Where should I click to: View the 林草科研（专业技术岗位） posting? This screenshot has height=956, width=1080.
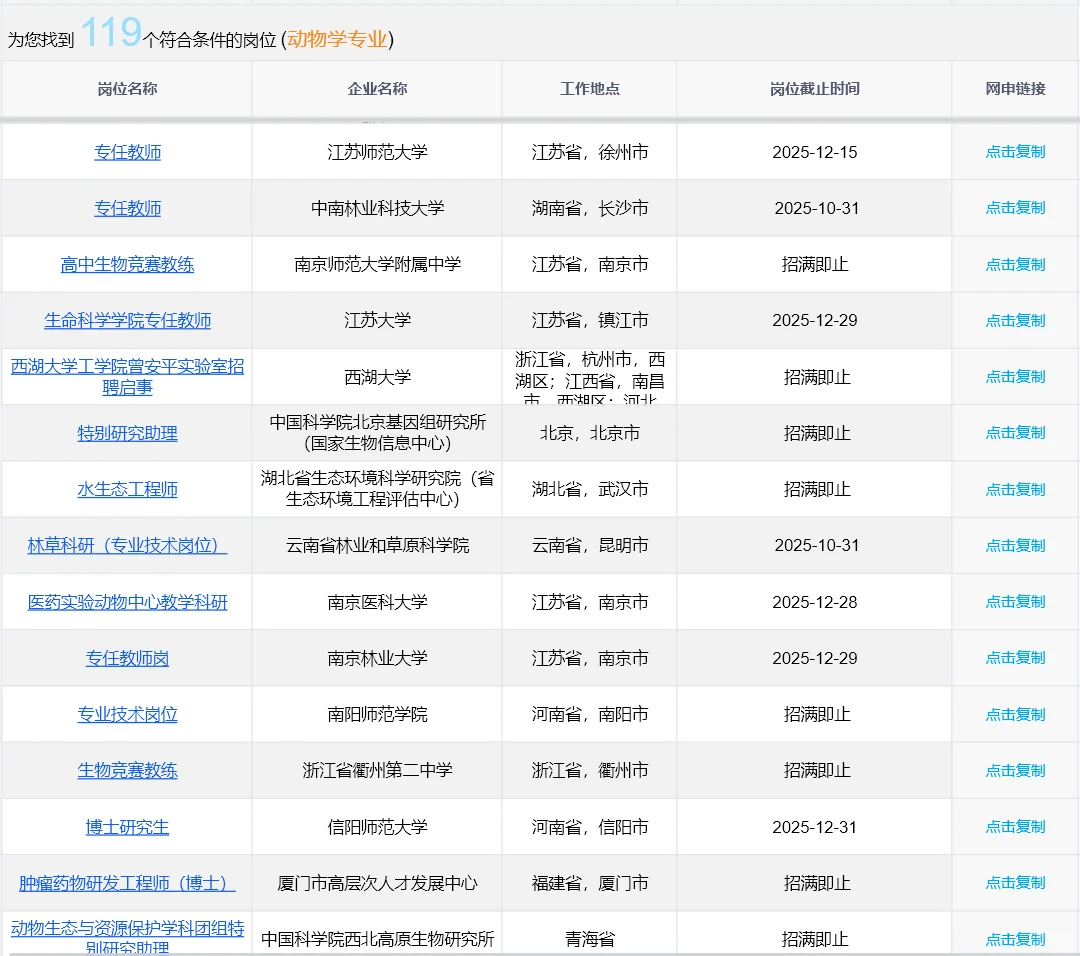coord(127,545)
